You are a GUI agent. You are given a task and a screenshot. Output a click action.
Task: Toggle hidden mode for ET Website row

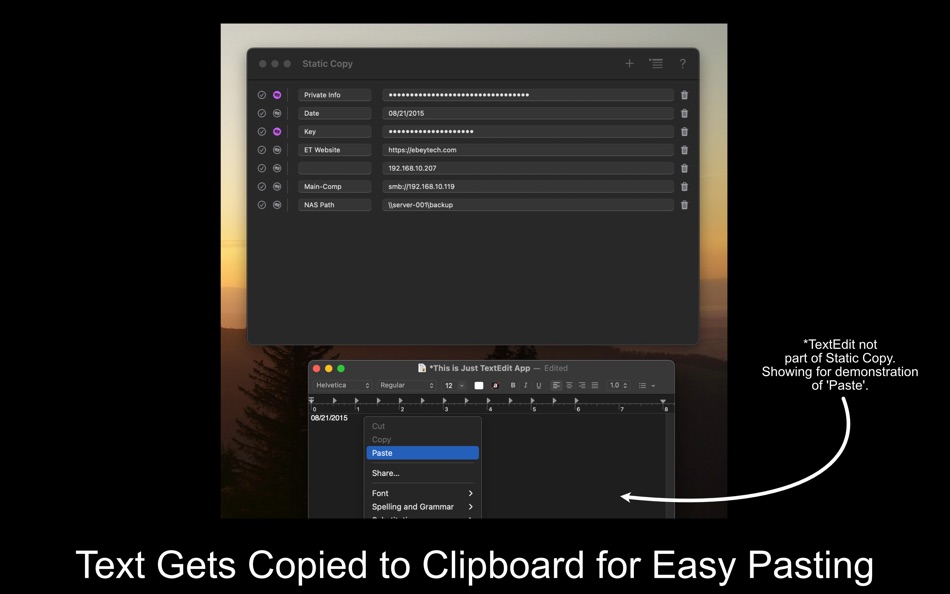click(x=277, y=150)
